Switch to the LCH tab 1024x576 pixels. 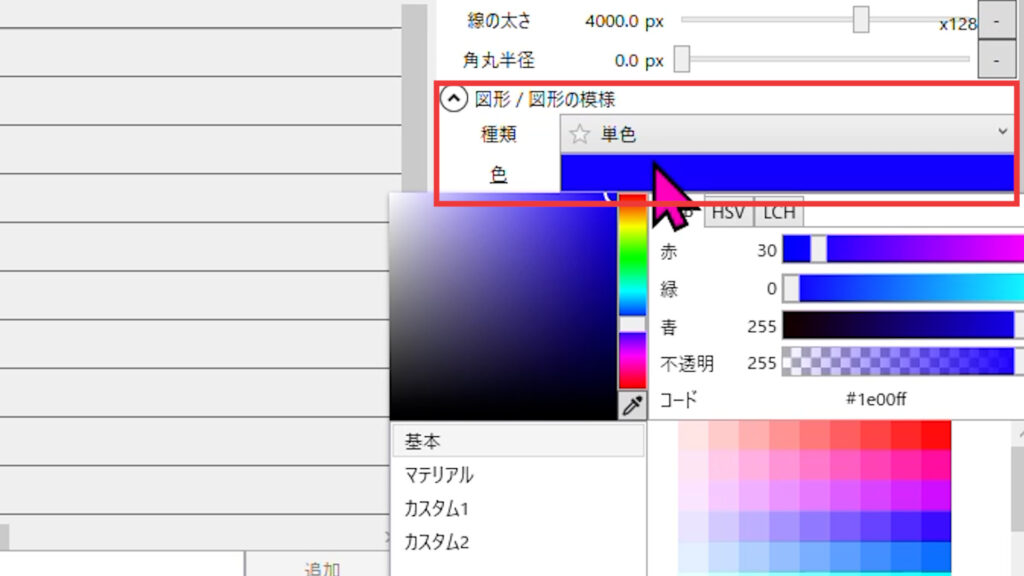(779, 212)
